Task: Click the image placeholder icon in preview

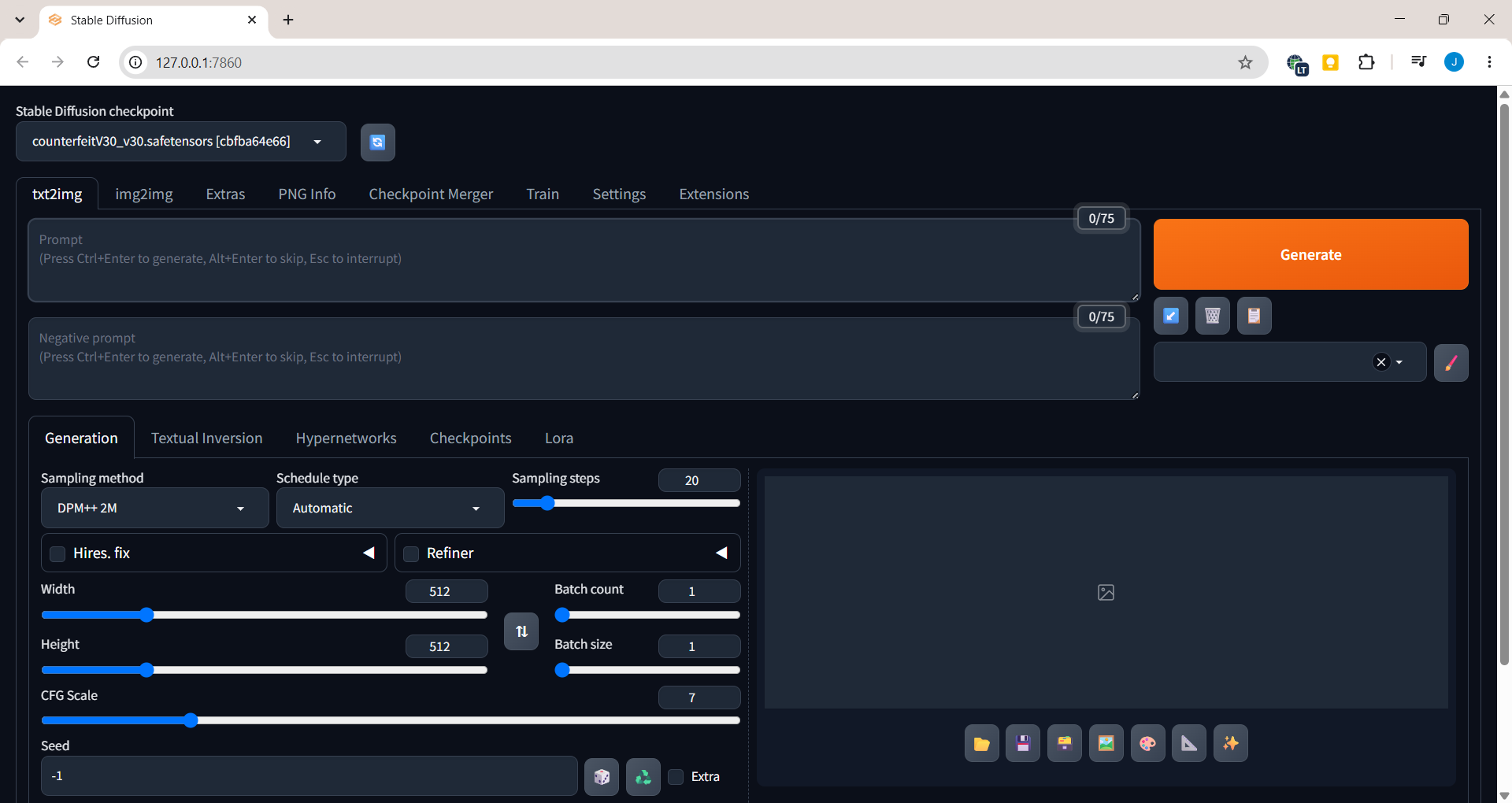Action: (x=1106, y=592)
